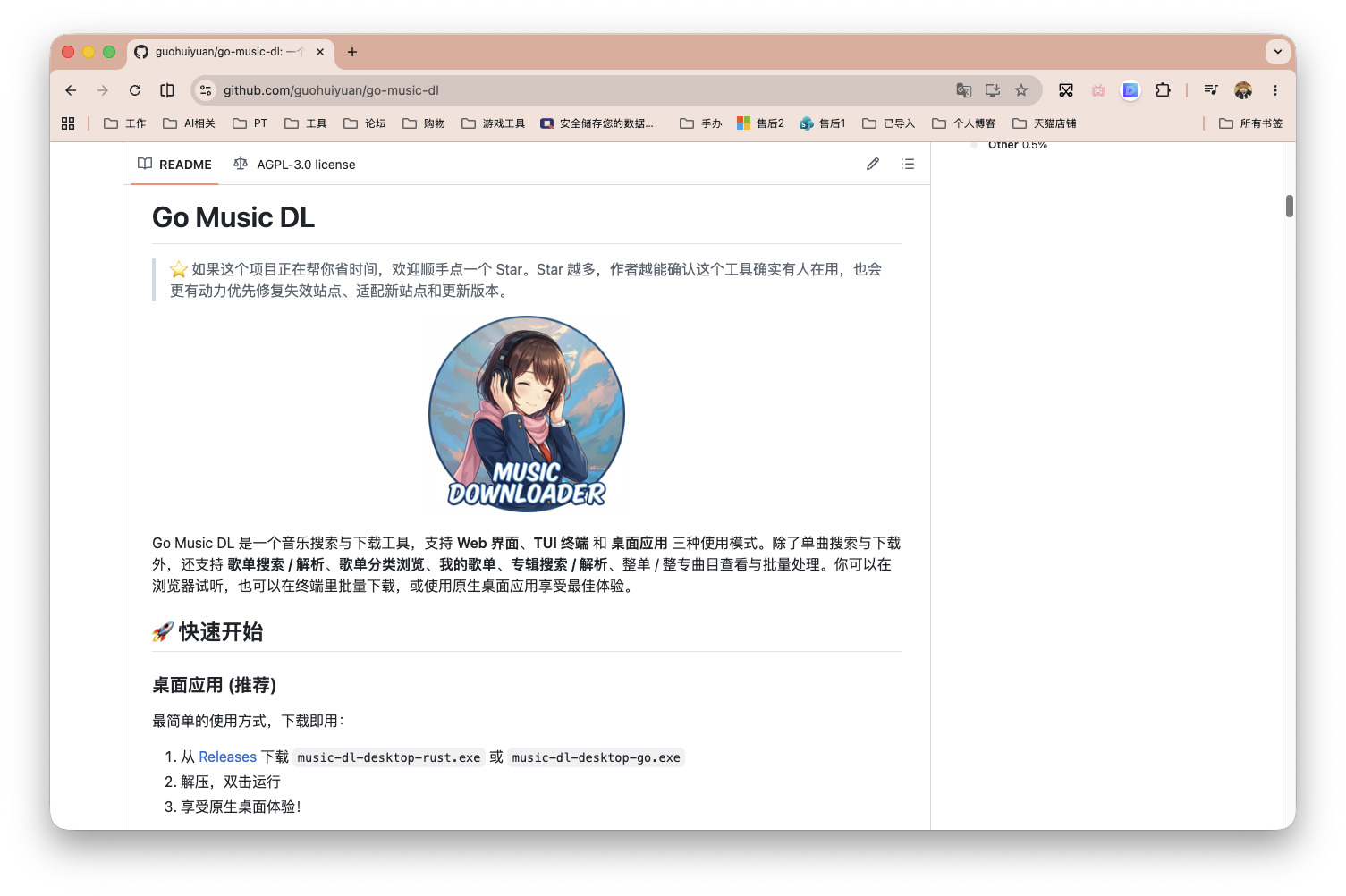Reload the current GitHub page
This screenshot has height=896, width=1346.
coord(135,90)
